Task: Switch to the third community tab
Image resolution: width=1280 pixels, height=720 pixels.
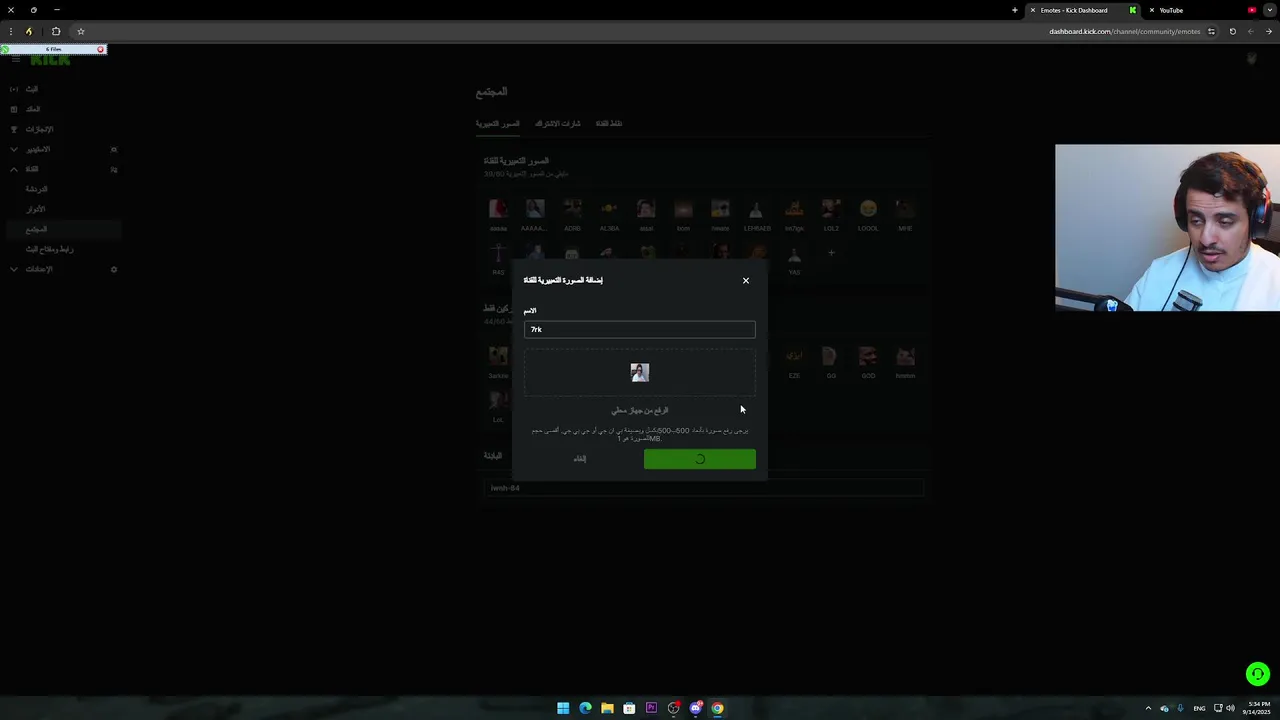Action: pyautogui.click(x=609, y=124)
